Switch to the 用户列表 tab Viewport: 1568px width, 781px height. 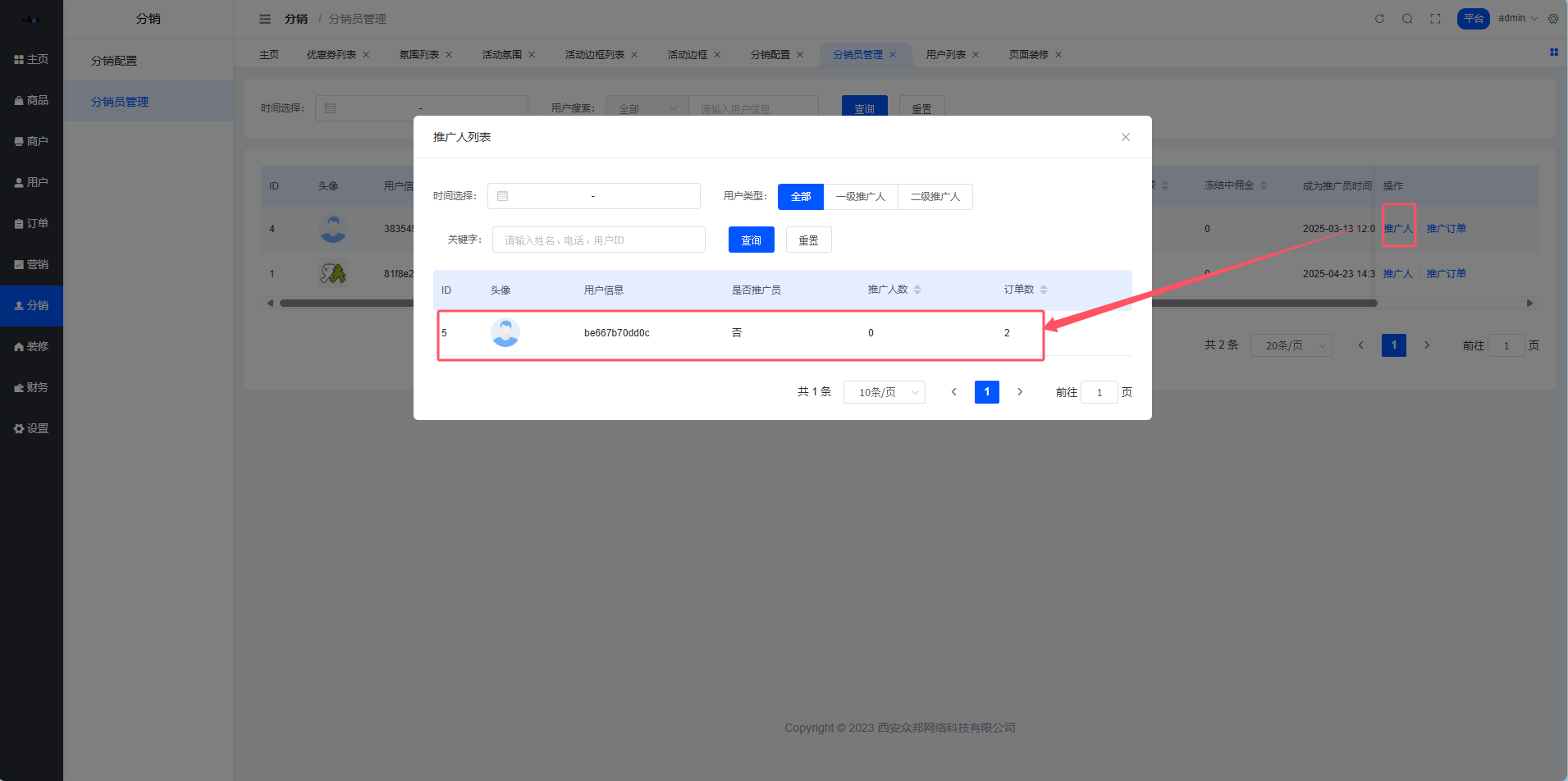(945, 55)
